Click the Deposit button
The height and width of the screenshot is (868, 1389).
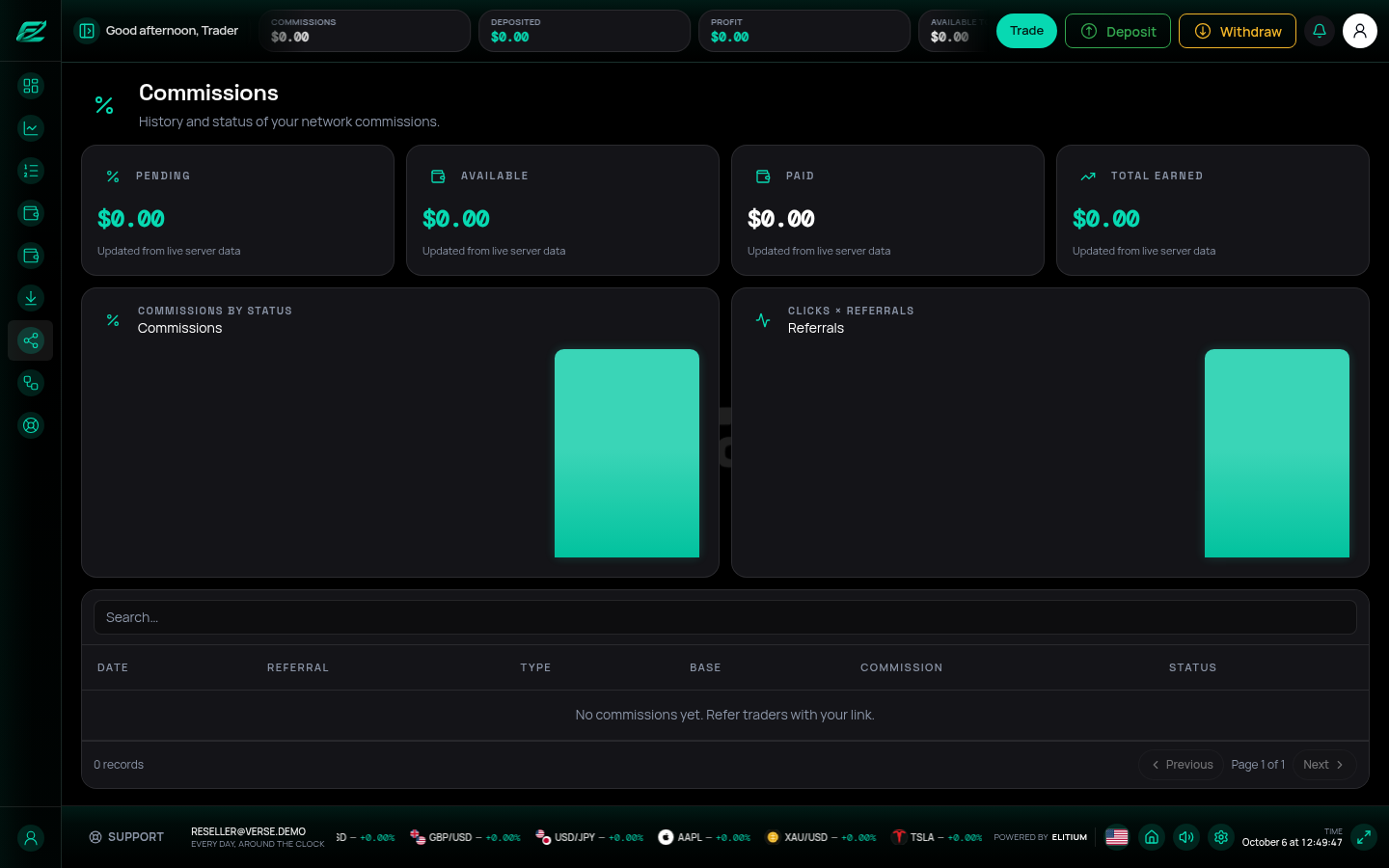coord(1118,31)
